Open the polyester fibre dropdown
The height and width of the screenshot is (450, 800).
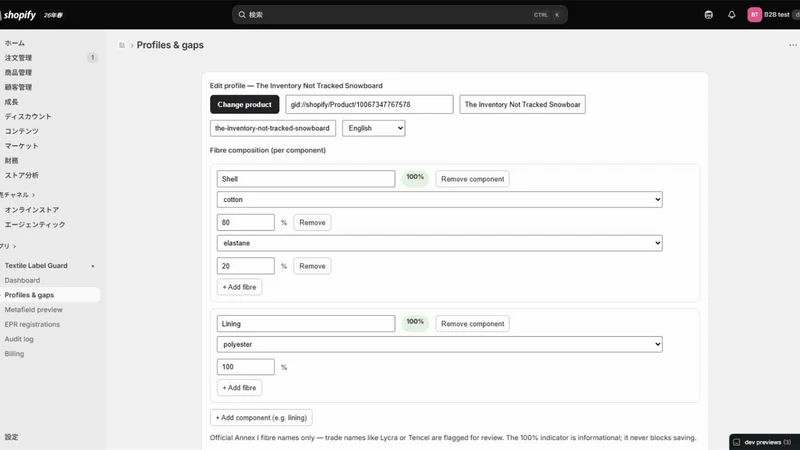[440, 344]
